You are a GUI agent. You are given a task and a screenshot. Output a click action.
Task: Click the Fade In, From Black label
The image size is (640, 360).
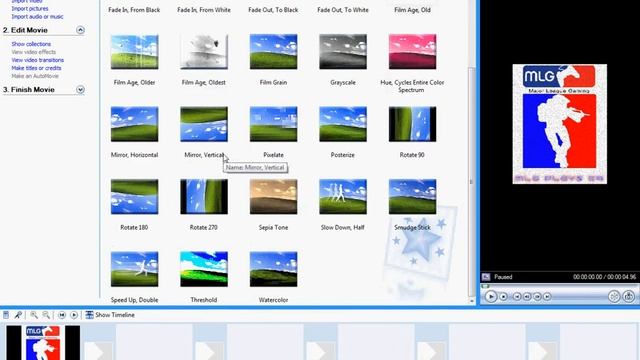[134, 10]
